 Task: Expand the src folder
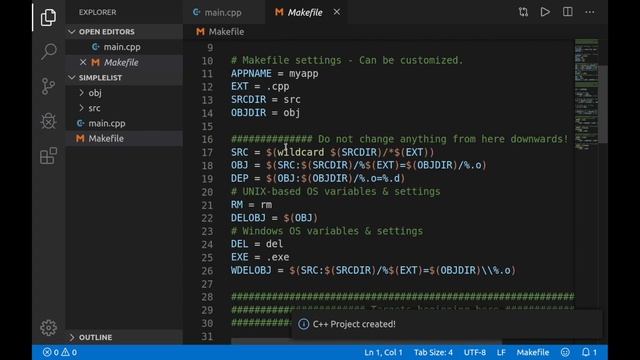(x=124, y=108)
